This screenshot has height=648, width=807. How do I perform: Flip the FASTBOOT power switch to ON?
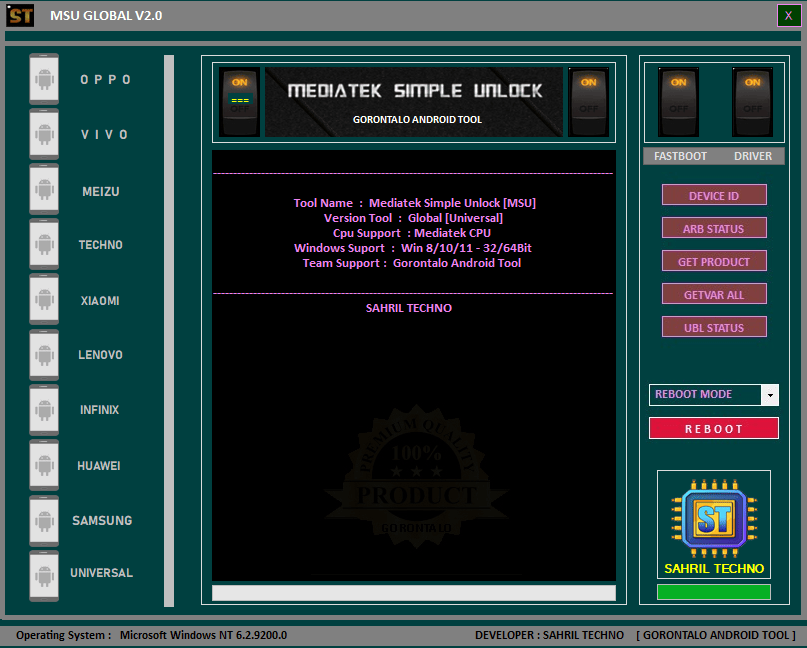679,103
